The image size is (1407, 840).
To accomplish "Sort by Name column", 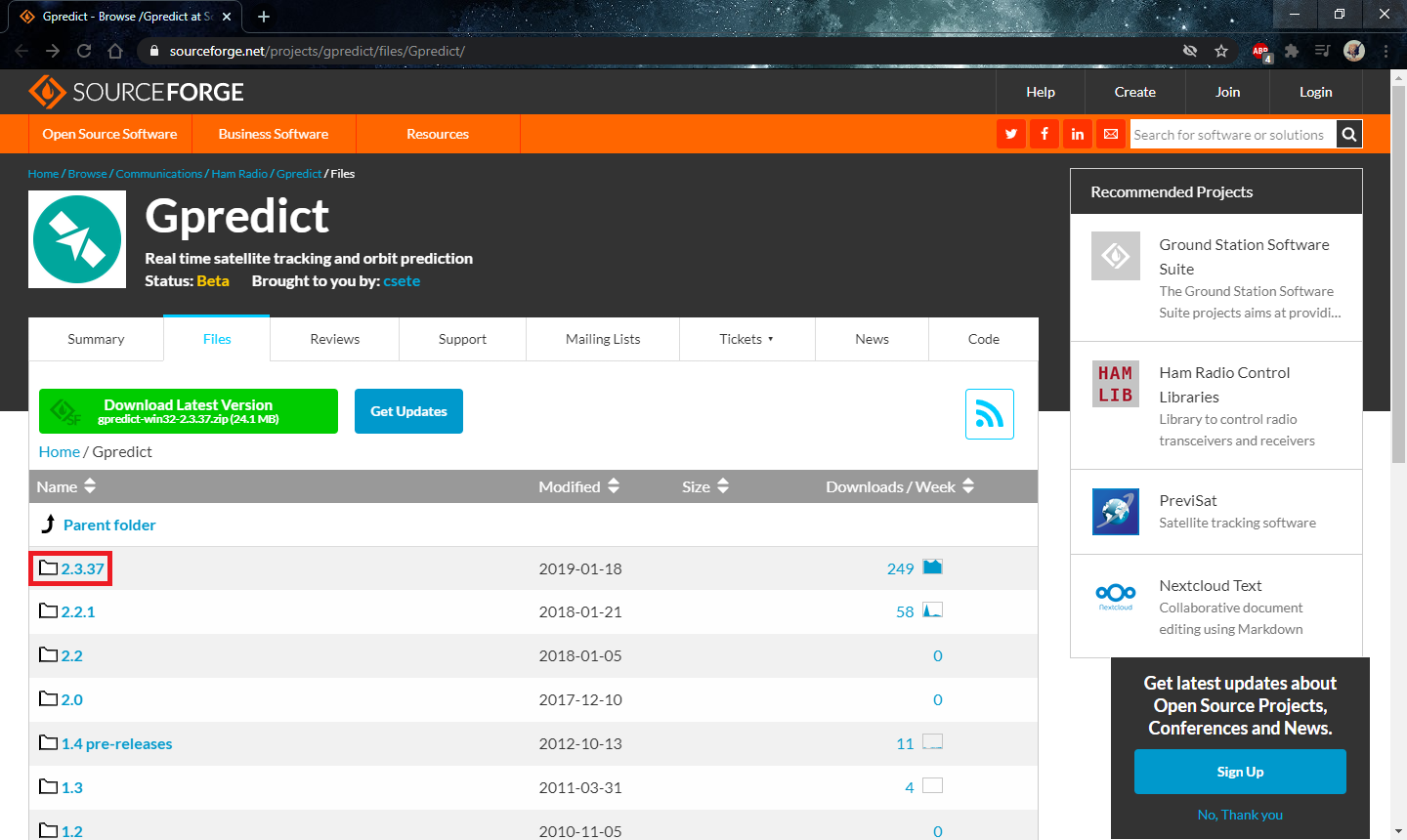I will pos(66,486).
